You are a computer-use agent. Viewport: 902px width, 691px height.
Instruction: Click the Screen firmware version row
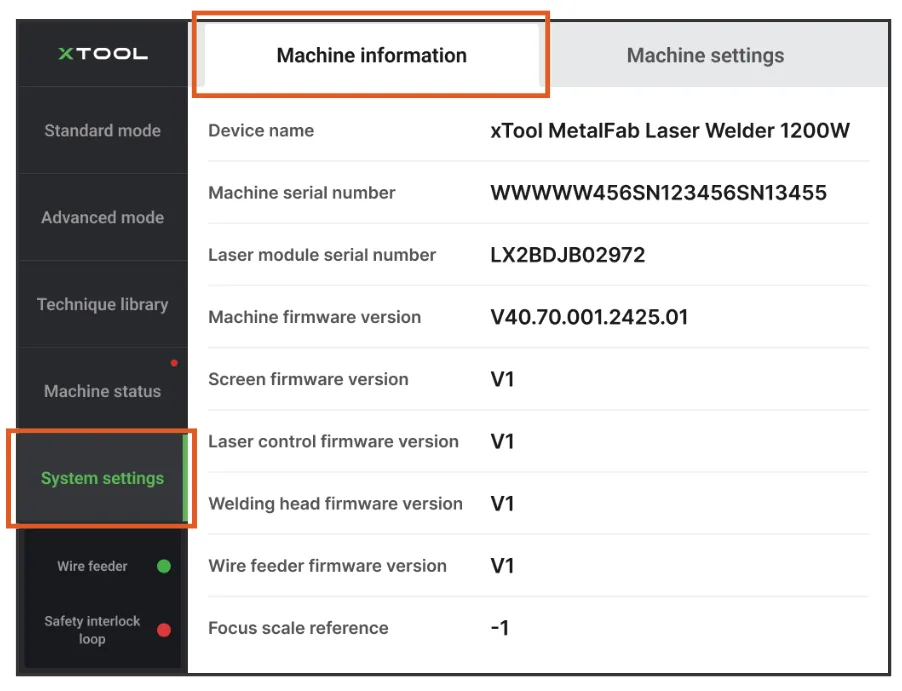[x=538, y=379]
